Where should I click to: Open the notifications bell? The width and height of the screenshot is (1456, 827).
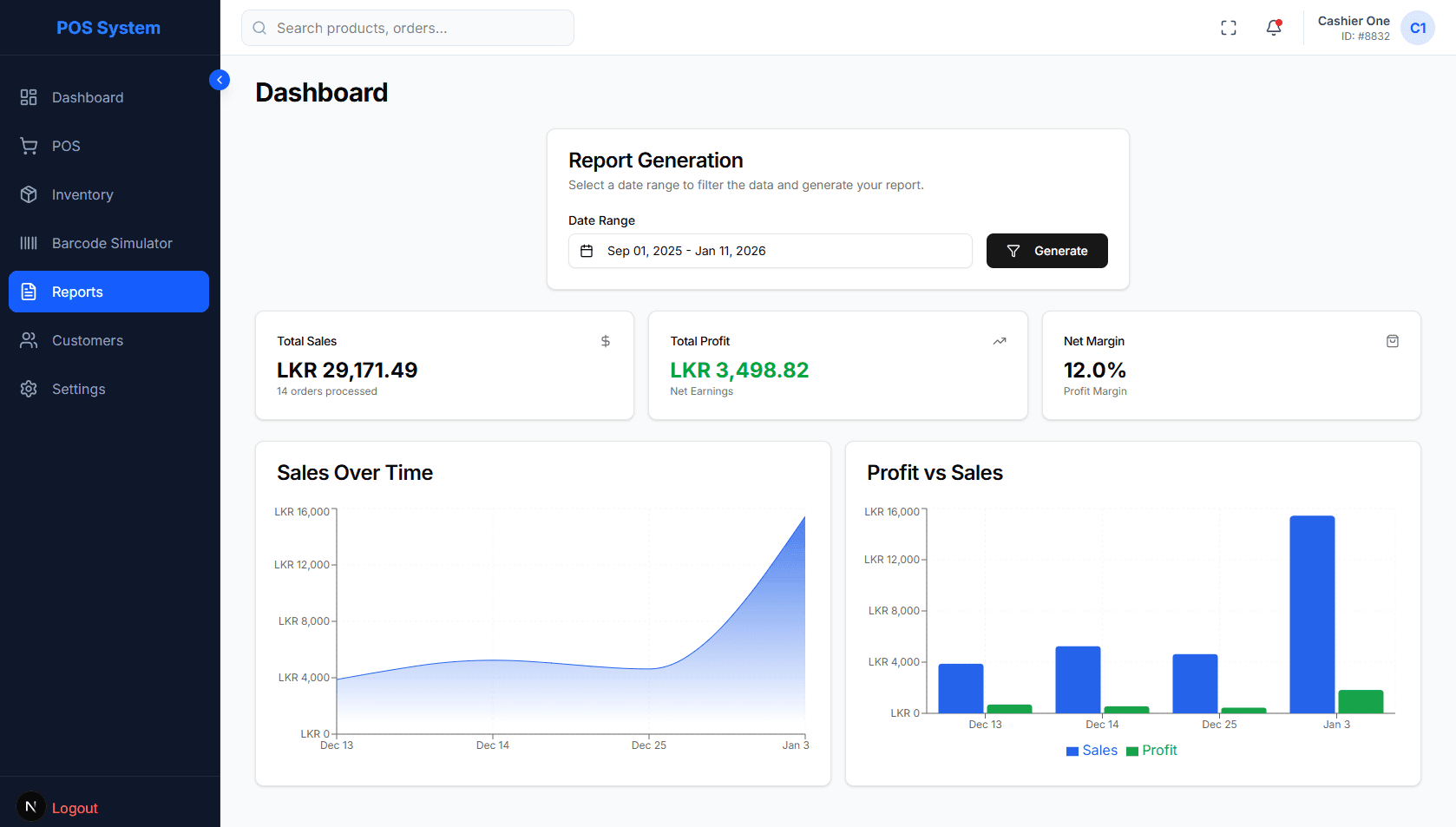click(x=1273, y=28)
